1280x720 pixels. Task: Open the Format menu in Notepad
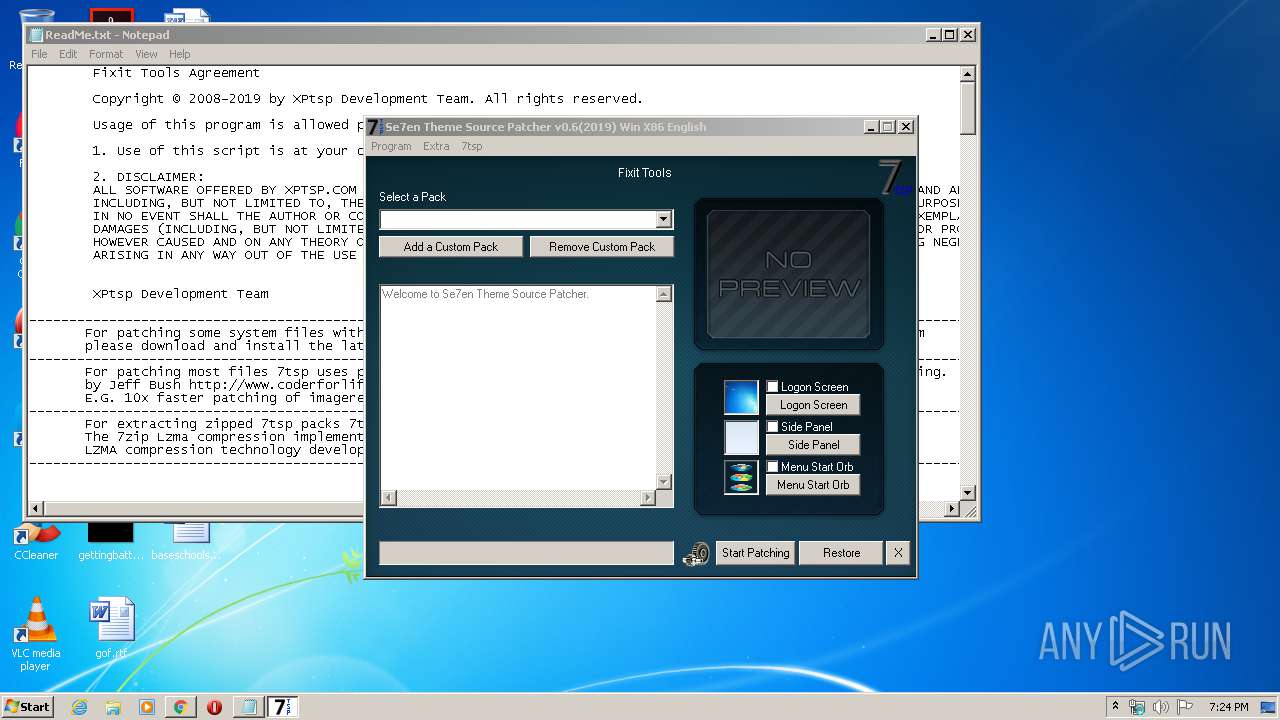pyautogui.click(x=106, y=54)
